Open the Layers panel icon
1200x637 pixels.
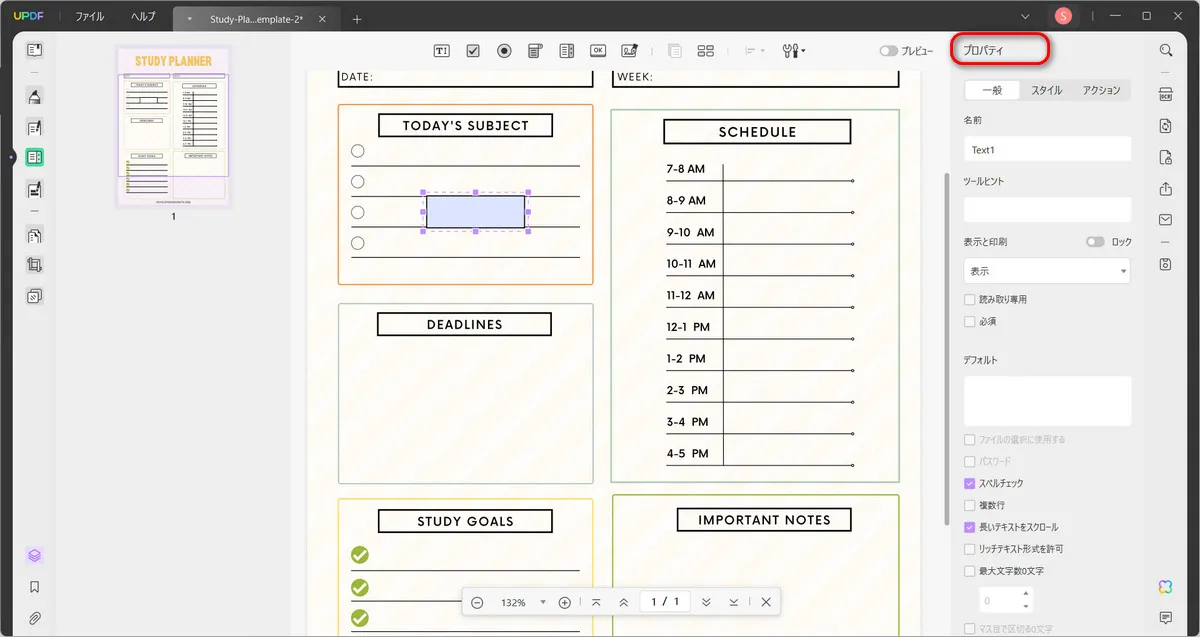(35, 556)
